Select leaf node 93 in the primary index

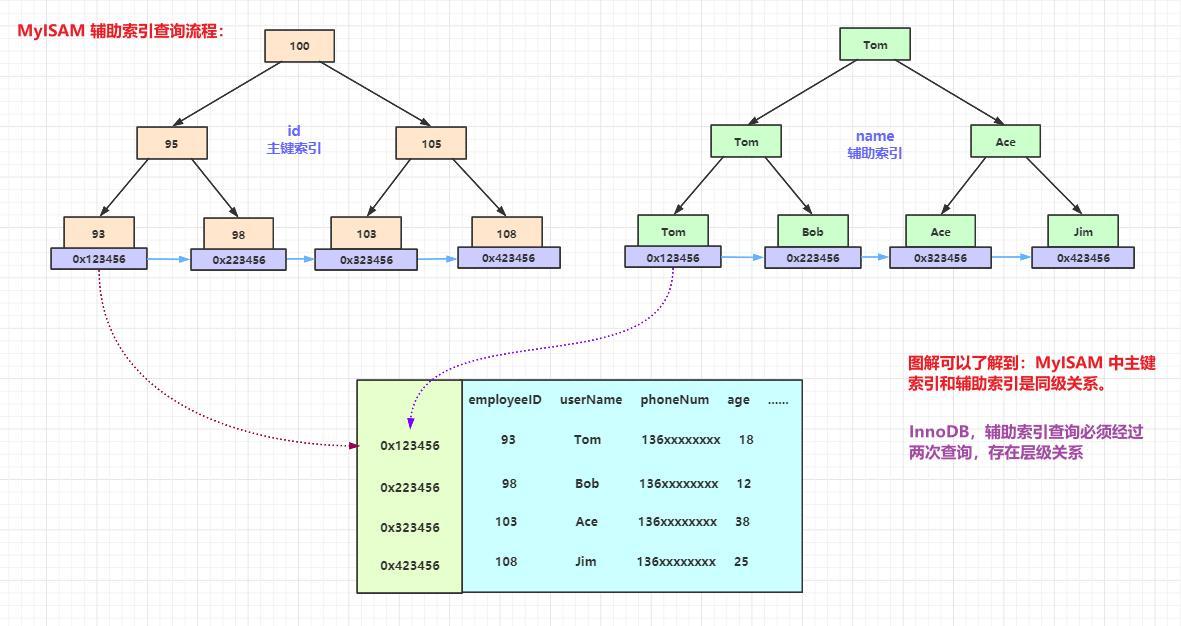pyautogui.click(x=97, y=233)
